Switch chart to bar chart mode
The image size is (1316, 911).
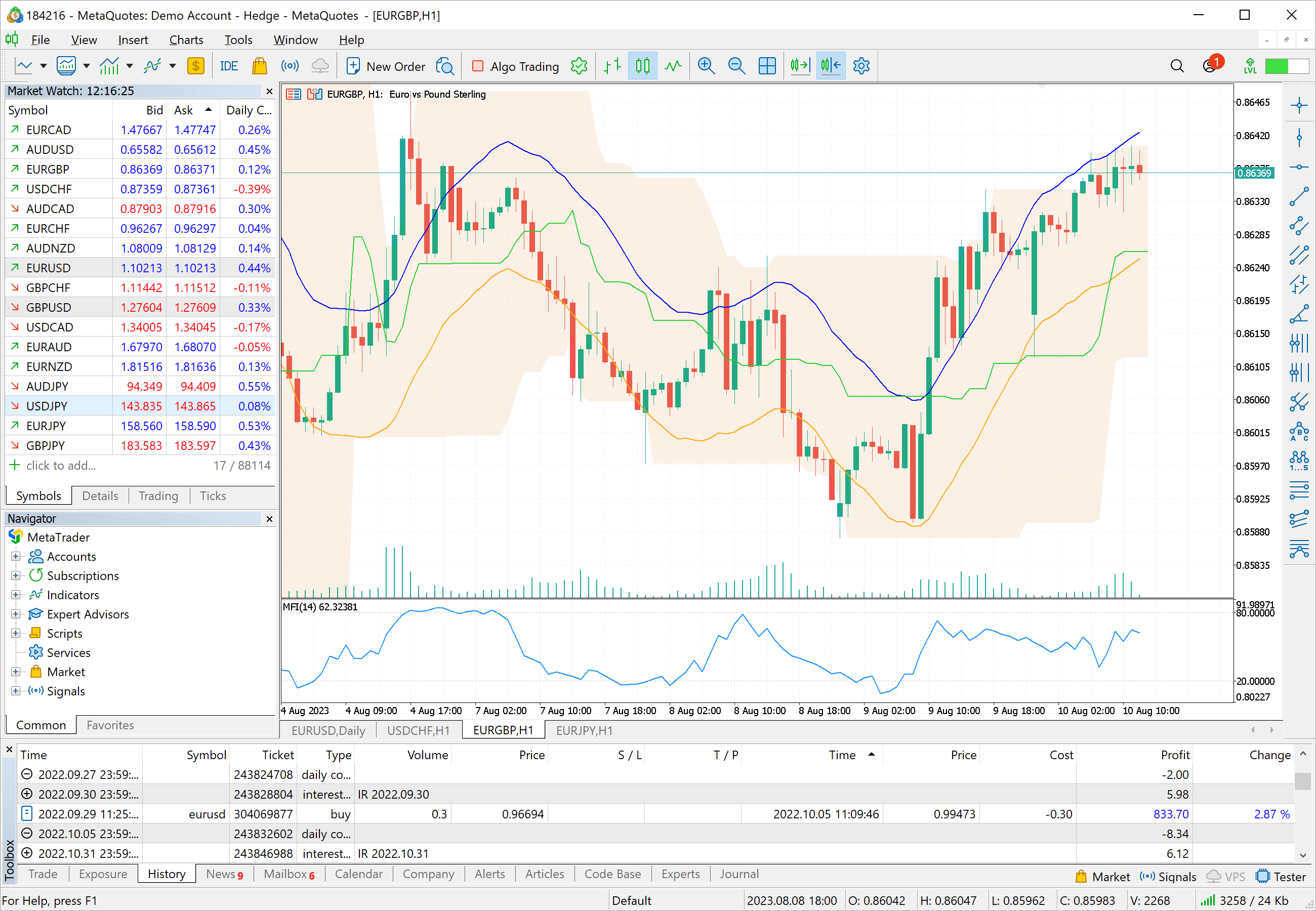(612, 66)
